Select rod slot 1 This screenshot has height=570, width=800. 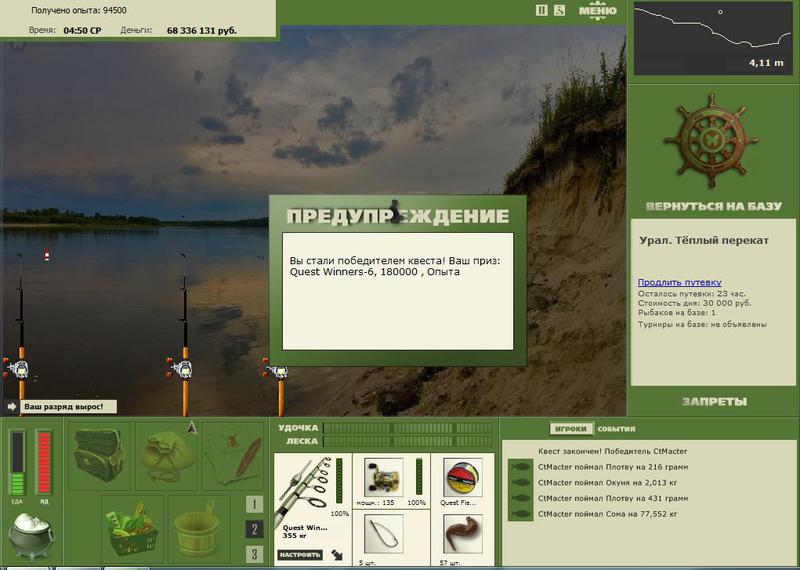point(254,504)
